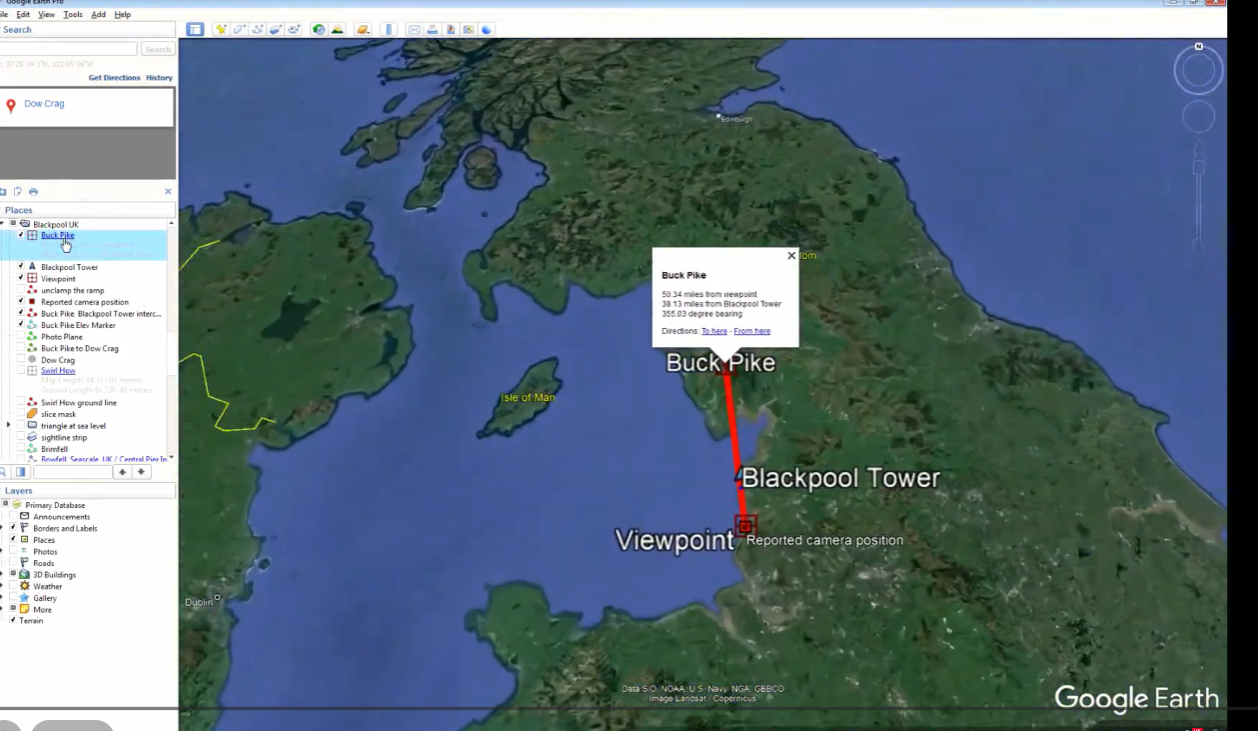
Task: Click the blue Earth globe toolbar icon
Action: click(486, 29)
